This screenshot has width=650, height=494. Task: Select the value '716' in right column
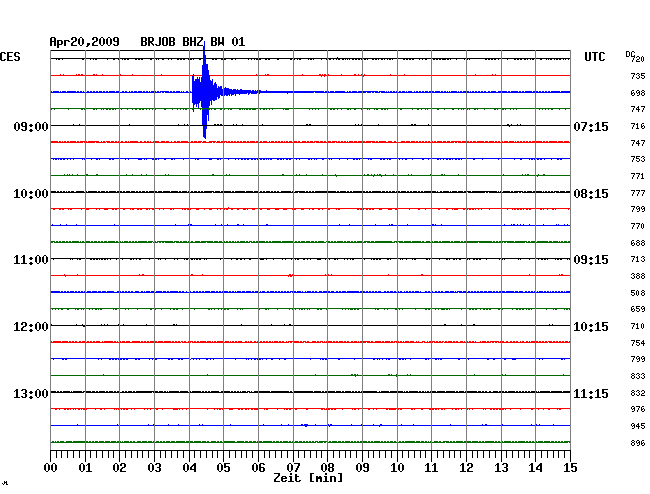pos(638,126)
